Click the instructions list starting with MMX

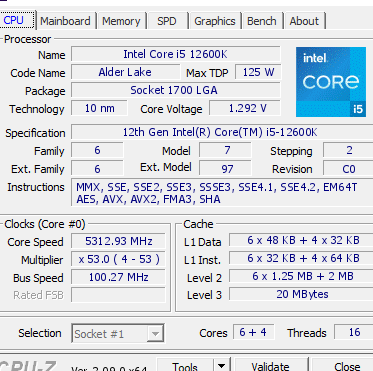coord(222,193)
